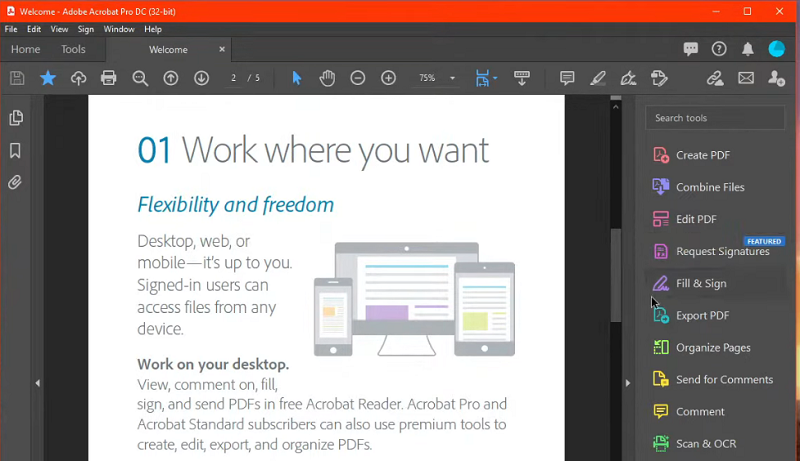Open the chat notifications bubble icon
800x461 pixels.
click(x=691, y=49)
